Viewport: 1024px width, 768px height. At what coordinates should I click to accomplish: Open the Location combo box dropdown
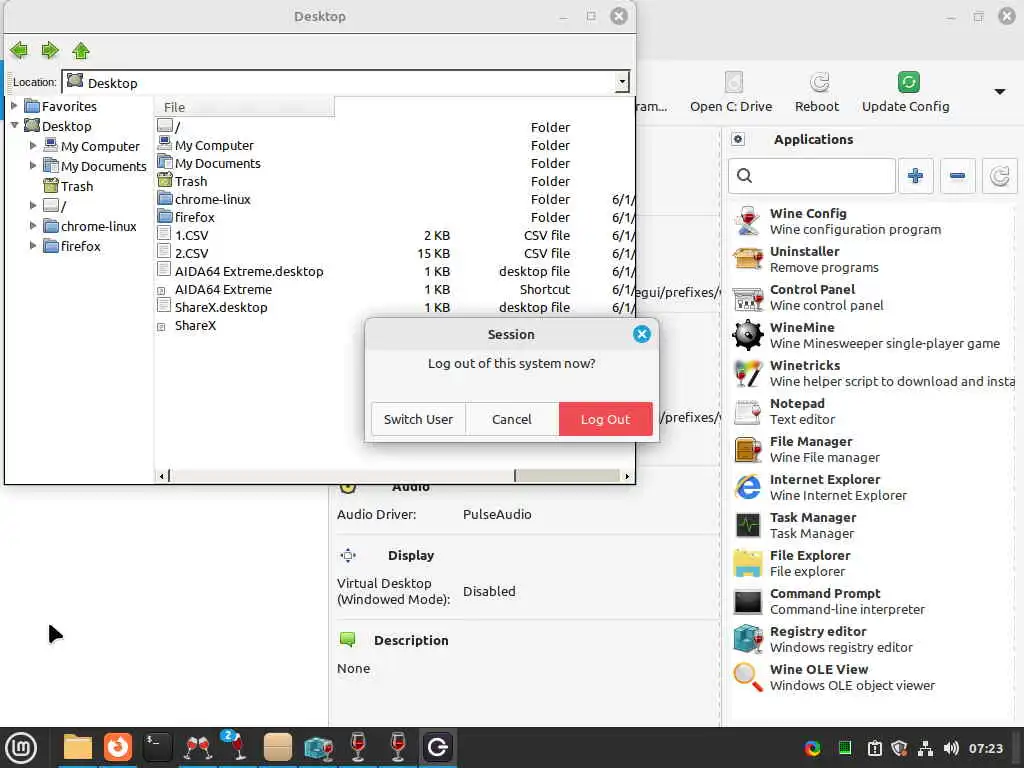[622, 82]
